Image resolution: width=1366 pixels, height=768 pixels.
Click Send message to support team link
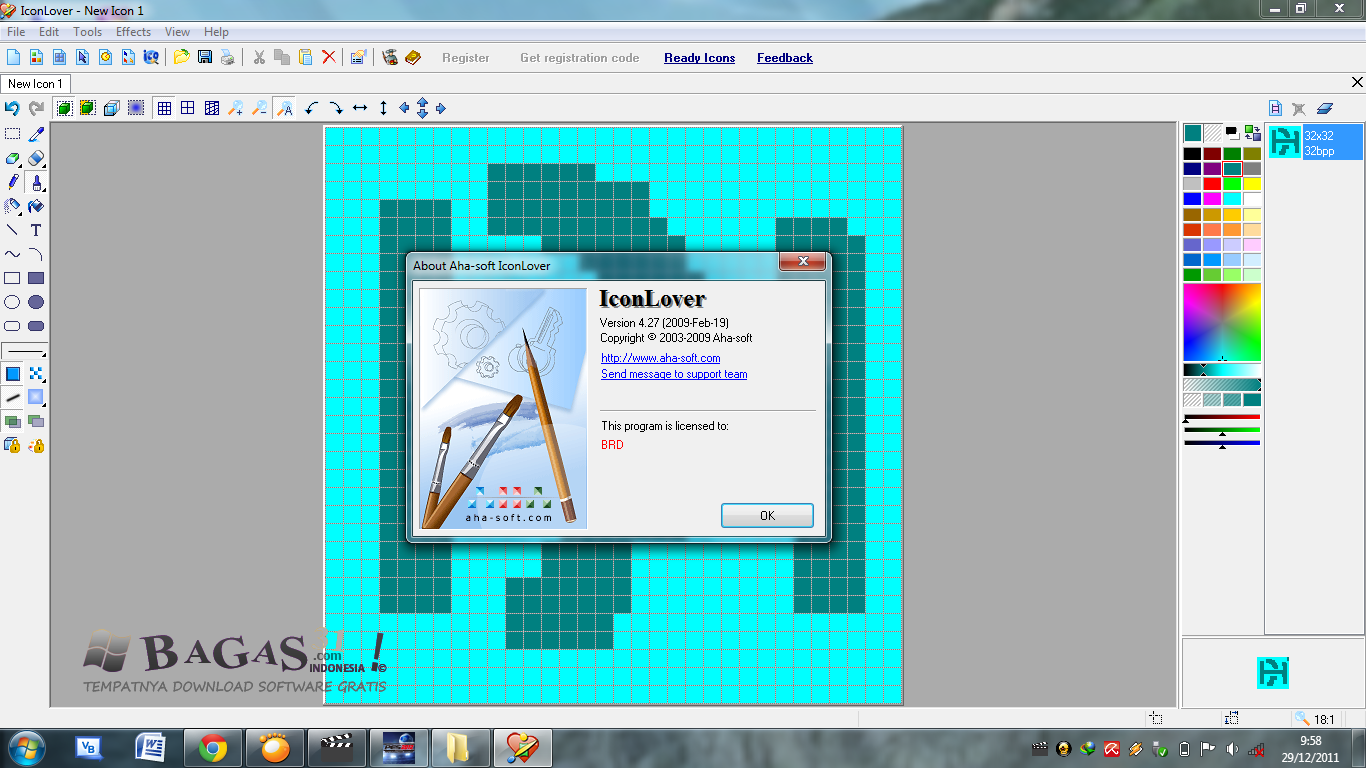tap(674, 374)
